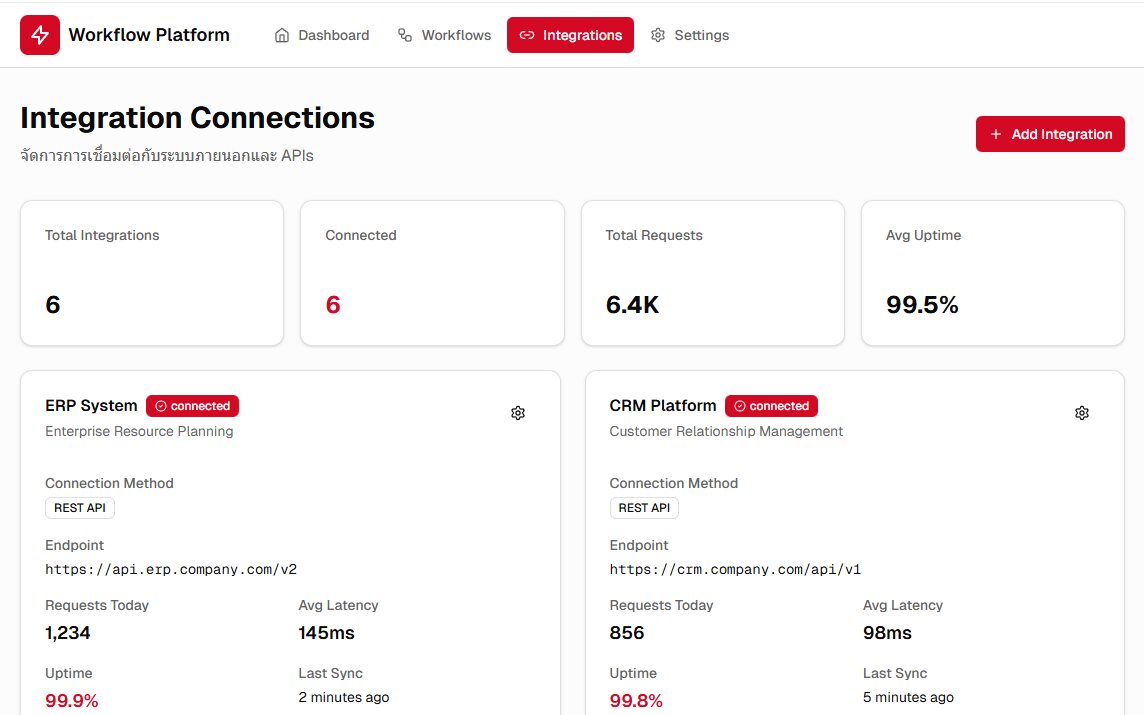Open the Total Requests stat card
Screen dimensions: 1144x715
point(713,273)
